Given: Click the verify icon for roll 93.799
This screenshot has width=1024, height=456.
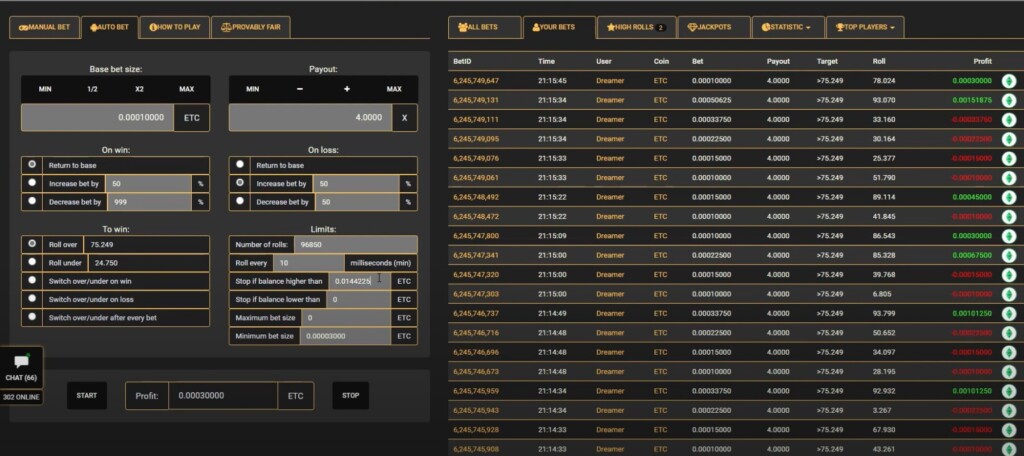Looking at the screenshot, I should [x=1009, y=313].
